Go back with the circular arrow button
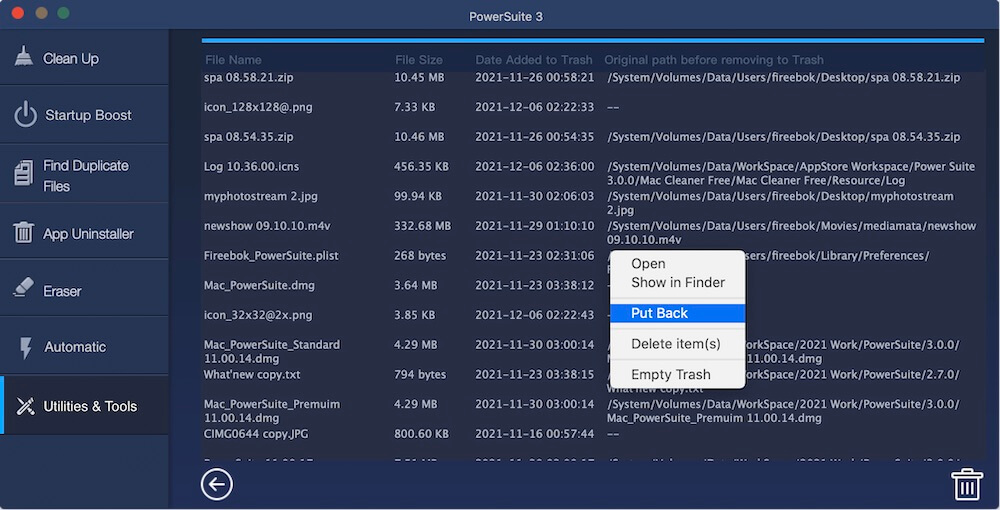 (x=217, y=484)
